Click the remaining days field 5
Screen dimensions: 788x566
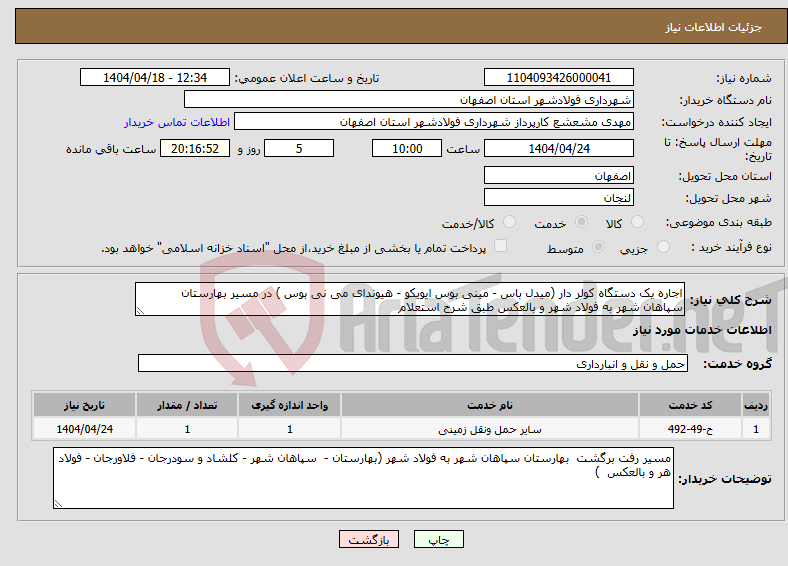click(x=299, y=148)
